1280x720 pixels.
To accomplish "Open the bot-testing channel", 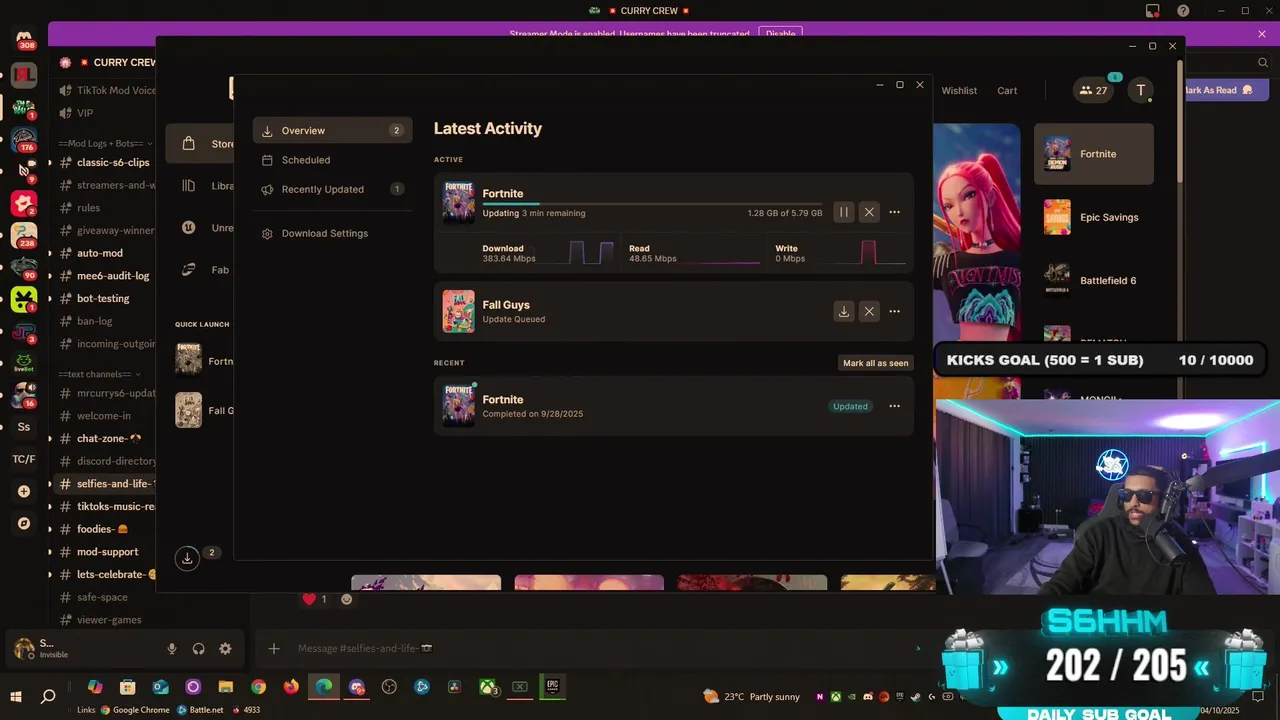I will [104, 298].
